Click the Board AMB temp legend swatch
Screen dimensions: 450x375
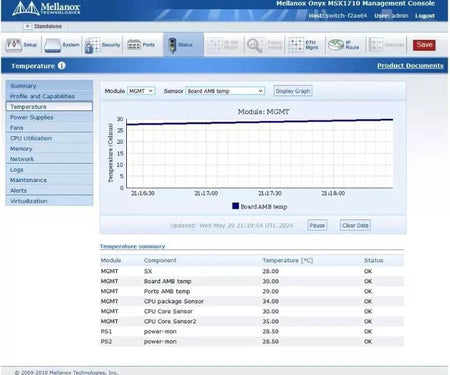pos(235,206)
